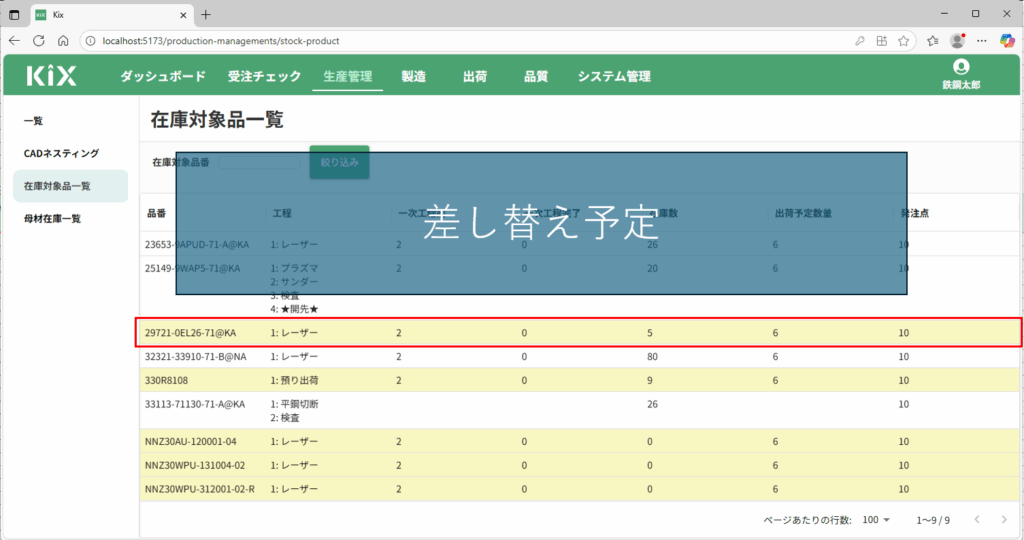Click the password key icon in address bar
The height and width of the screenshot is (540, 1024).
[x=859, y=40]
